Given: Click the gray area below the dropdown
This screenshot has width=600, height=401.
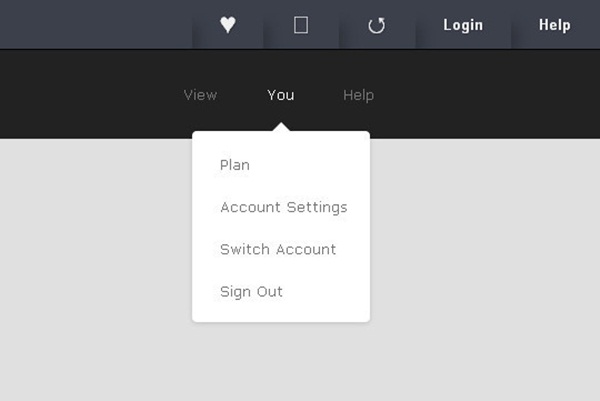Looking at the screenshot, I should click(x=281, y=362).
